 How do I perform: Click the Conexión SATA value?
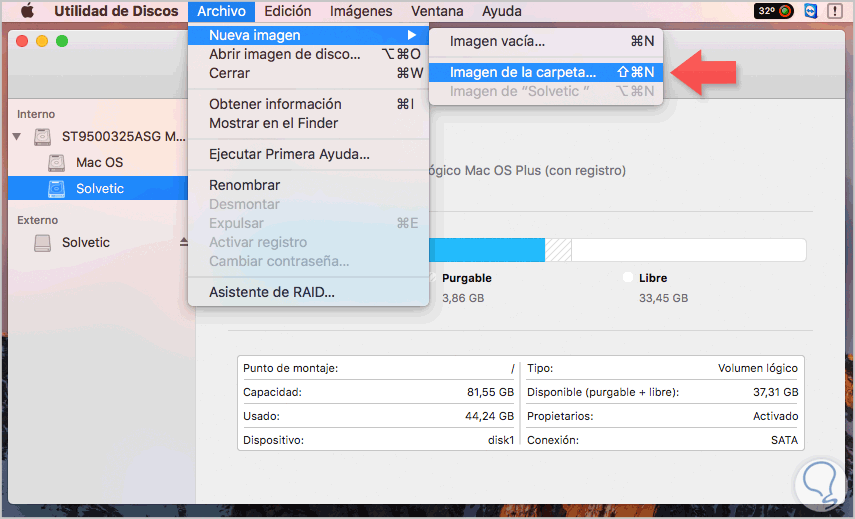point(784,440)
